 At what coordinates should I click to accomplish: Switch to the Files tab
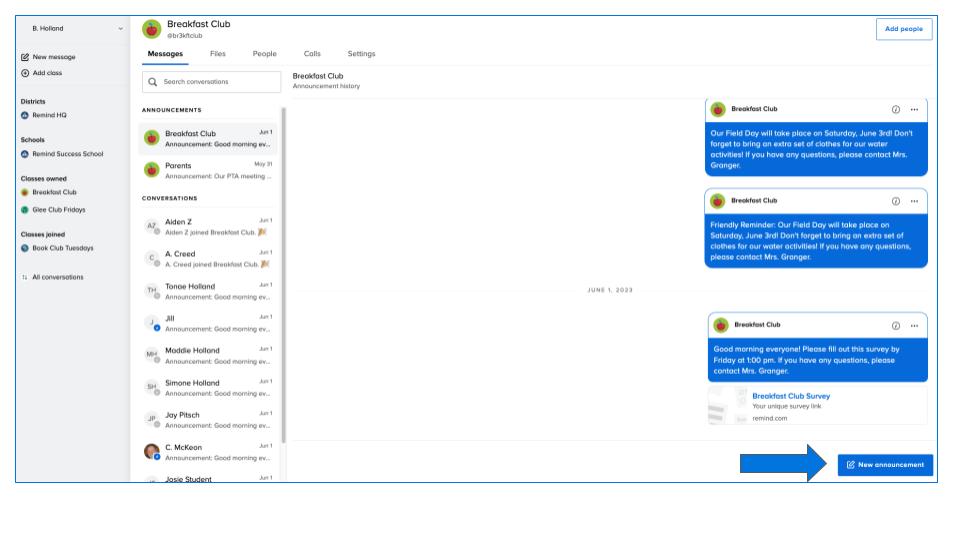point(217,54)
